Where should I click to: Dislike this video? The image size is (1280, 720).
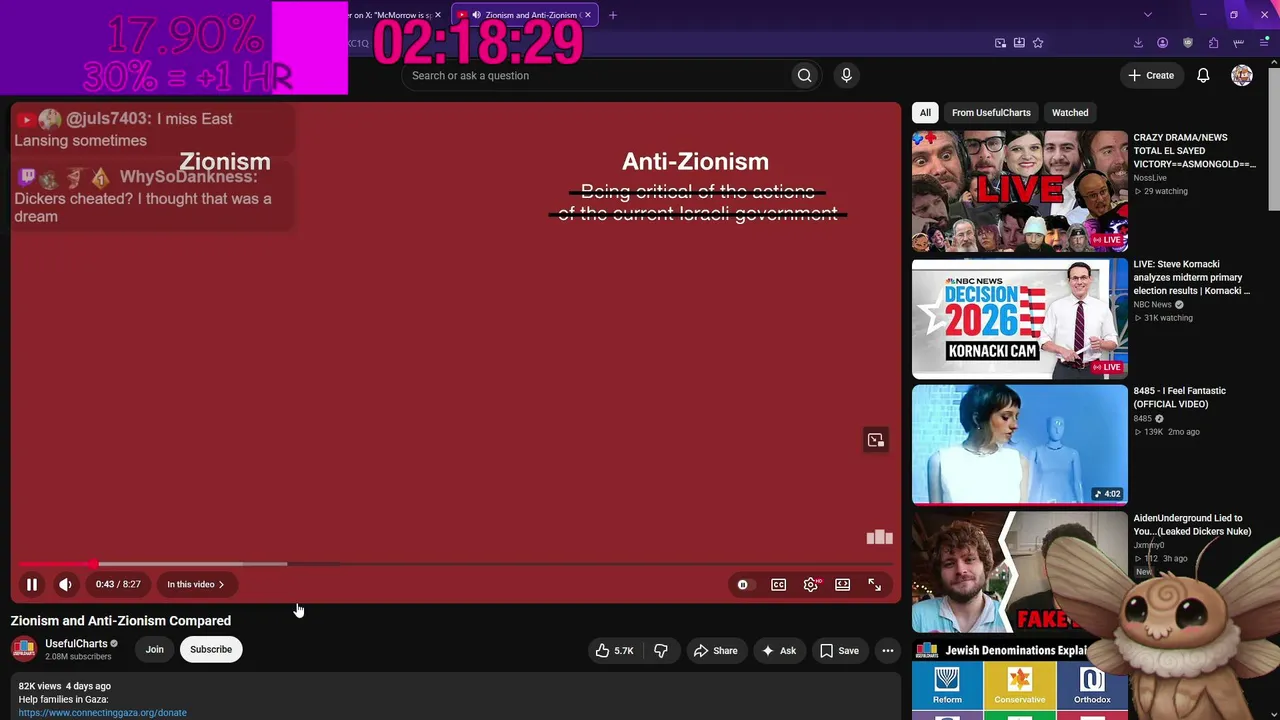click(x=661, y=650)
